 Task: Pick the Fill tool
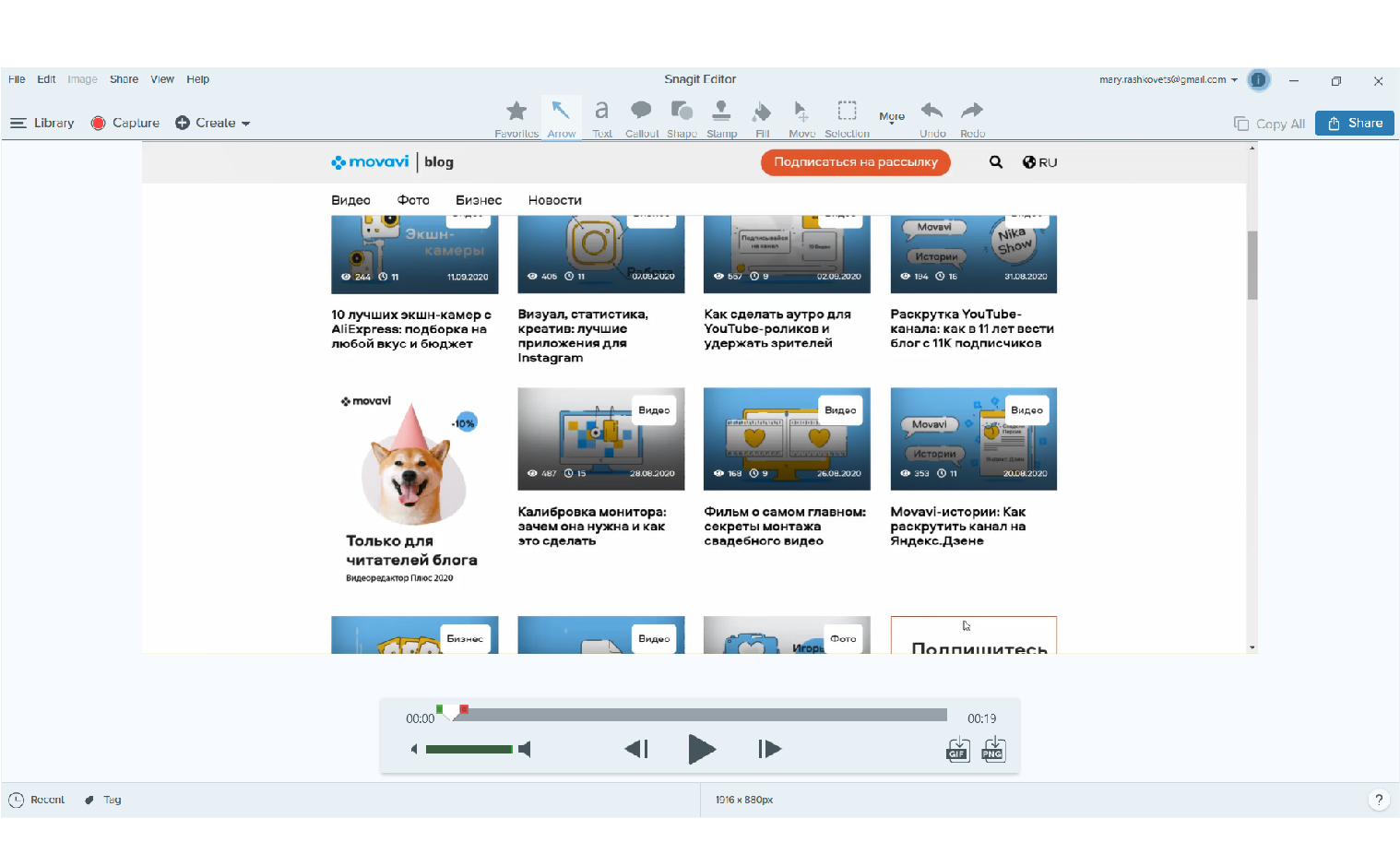click(762, 118)
